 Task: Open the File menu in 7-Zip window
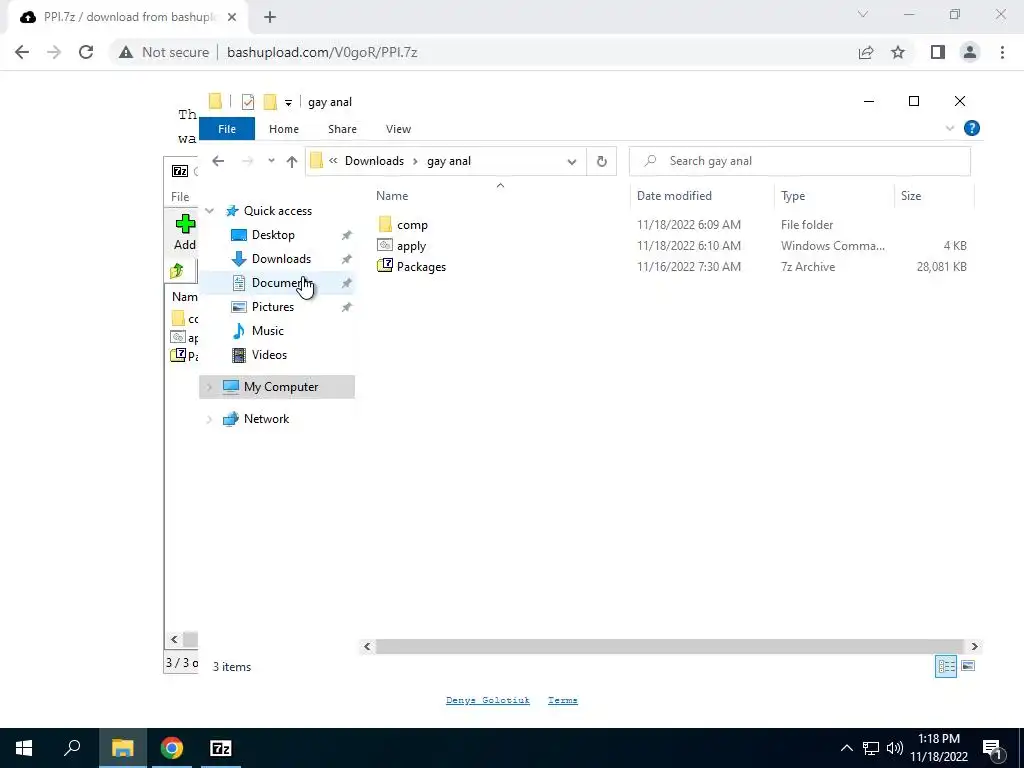coord(180,197)
